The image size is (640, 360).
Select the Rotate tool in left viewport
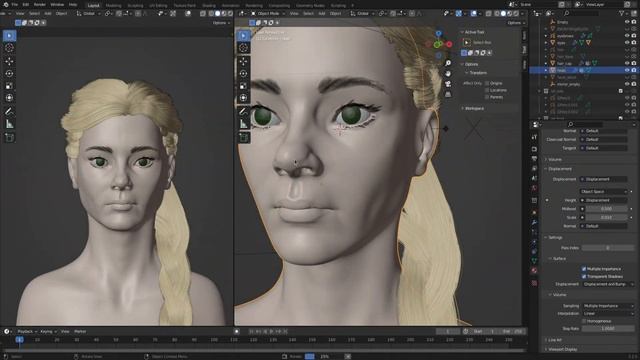[9, 73]
